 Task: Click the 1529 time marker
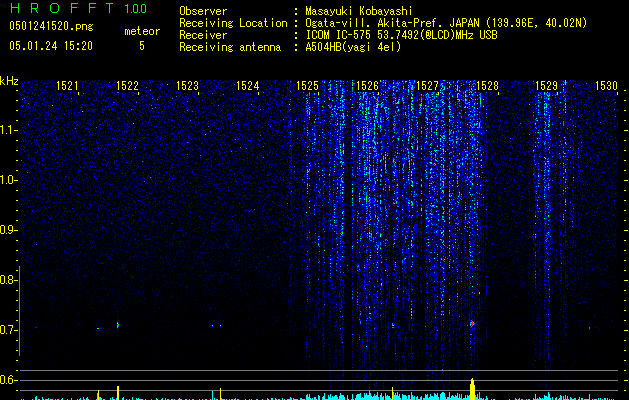click(547, 85)
